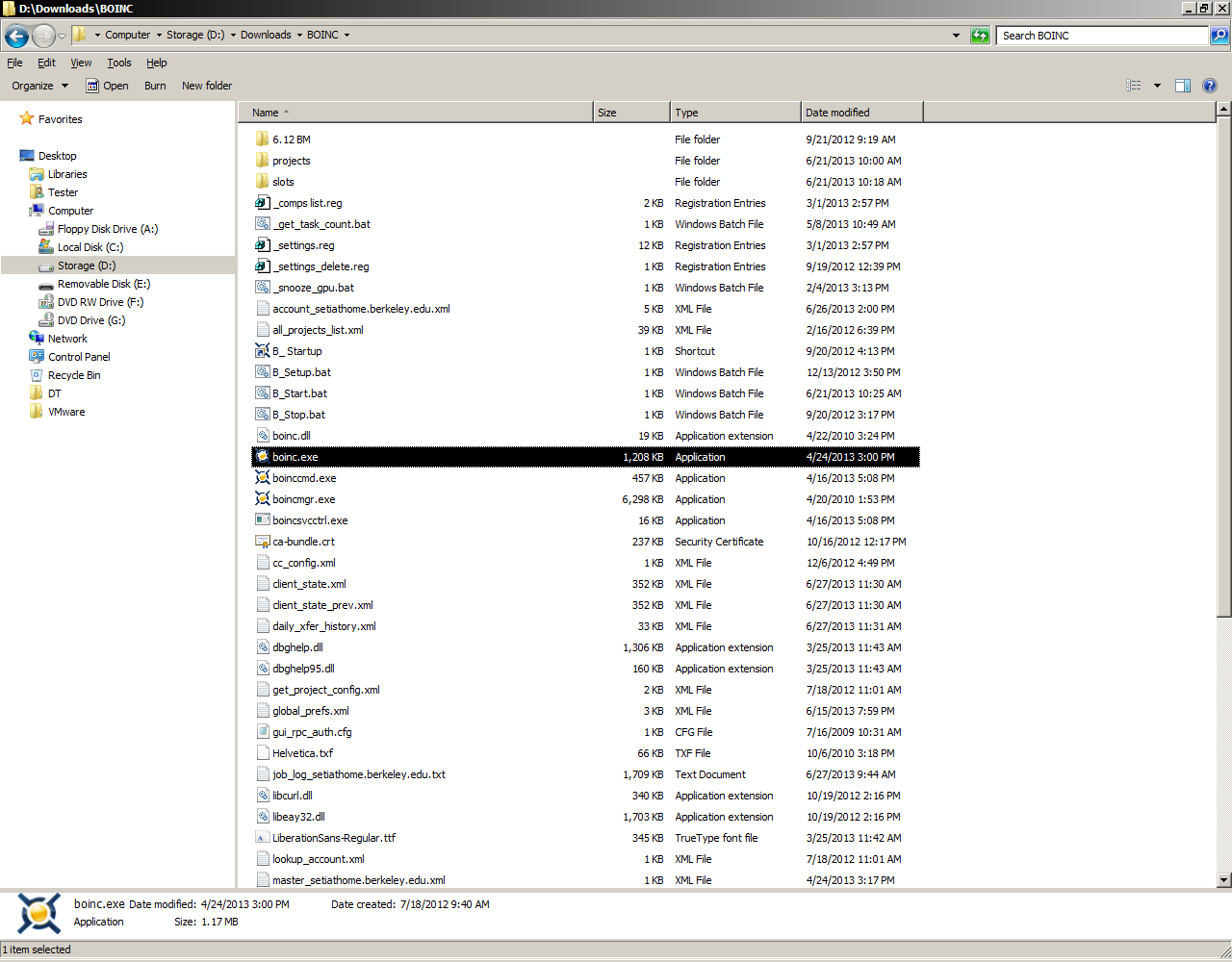This screenshot has height=962, width=1232.
Task: Select the cc_config.xml file
Action: pos(585,563)
